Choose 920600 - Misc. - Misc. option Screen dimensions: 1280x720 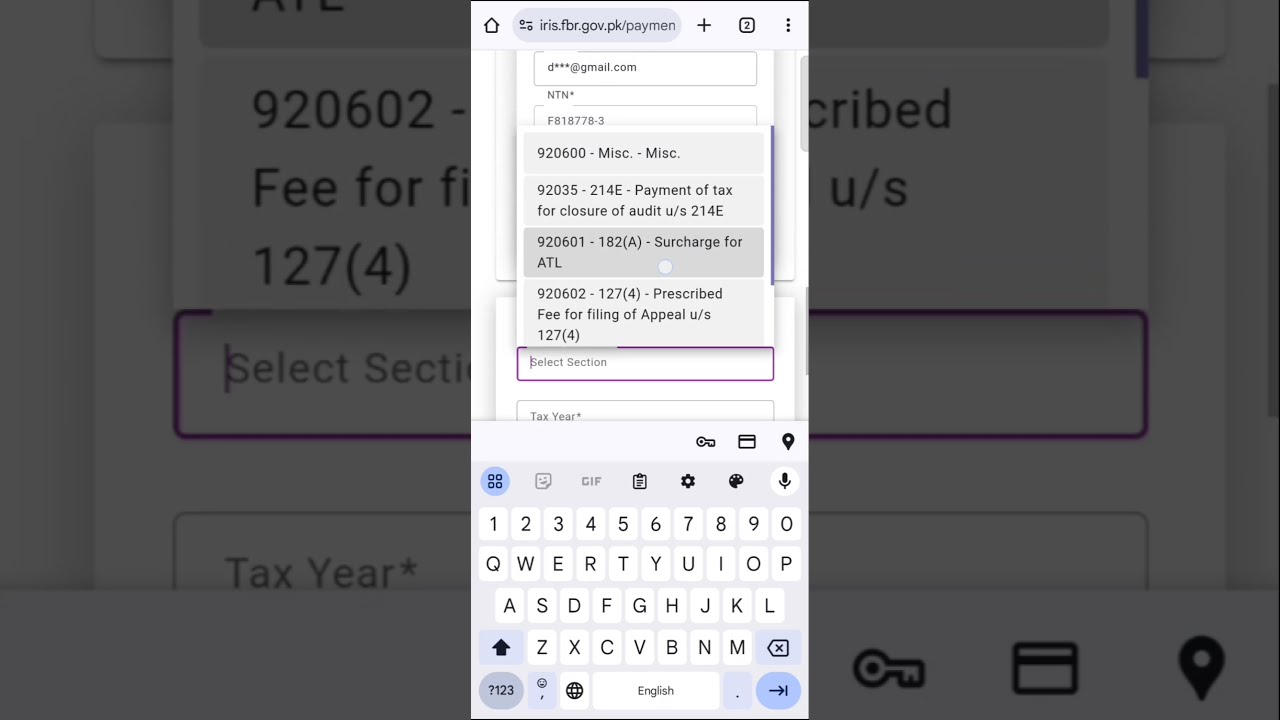[x=644, y=153]
